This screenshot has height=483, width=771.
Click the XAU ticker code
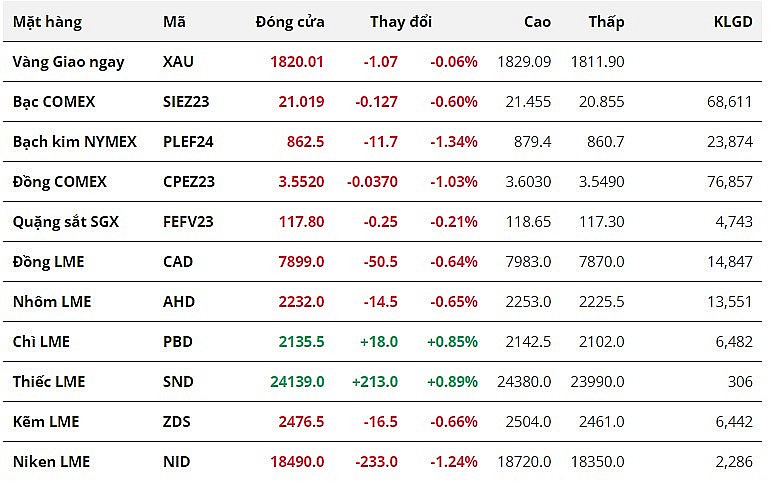(178, 62)
